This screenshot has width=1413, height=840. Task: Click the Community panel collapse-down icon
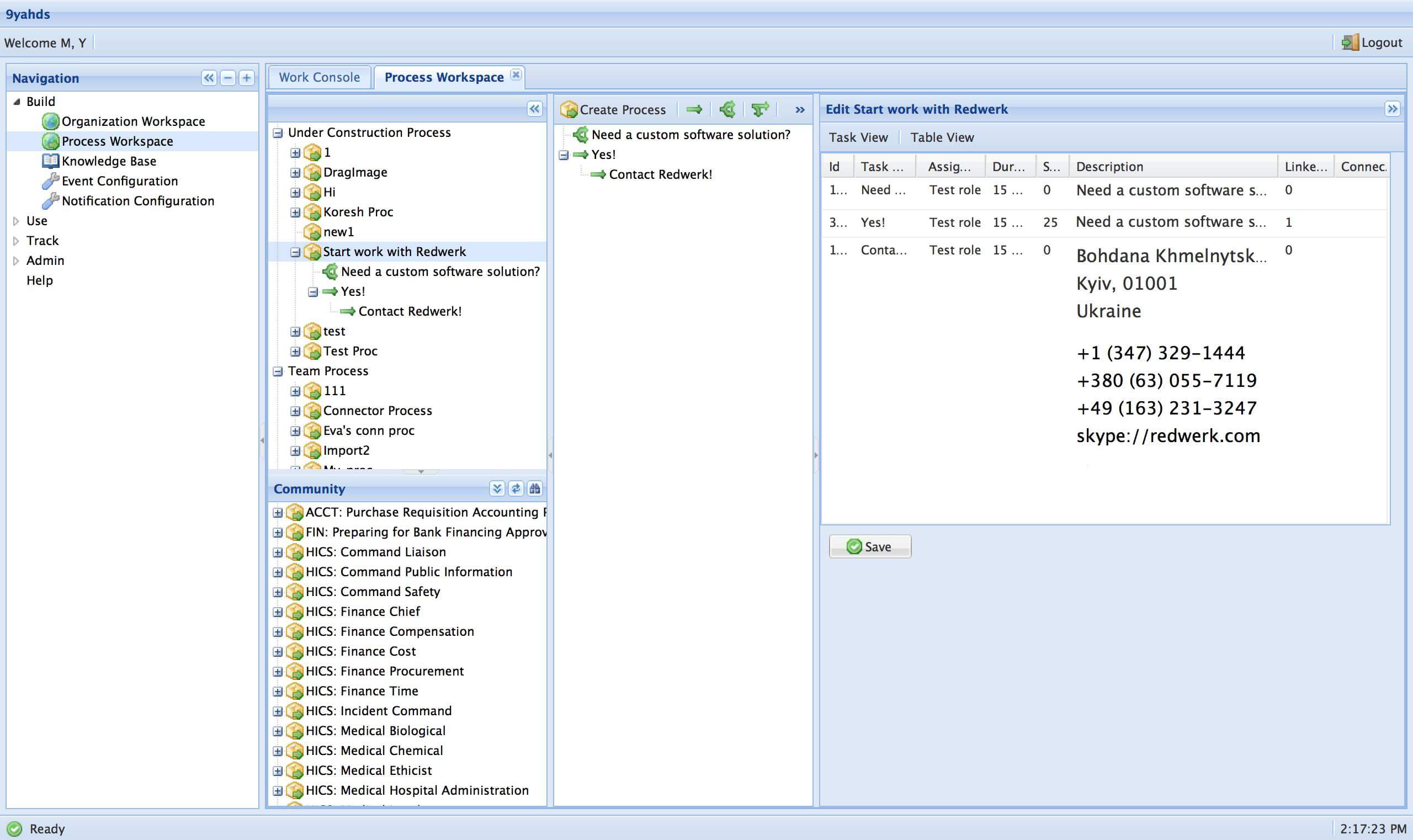pyautogui.click(x=496, y=488)
